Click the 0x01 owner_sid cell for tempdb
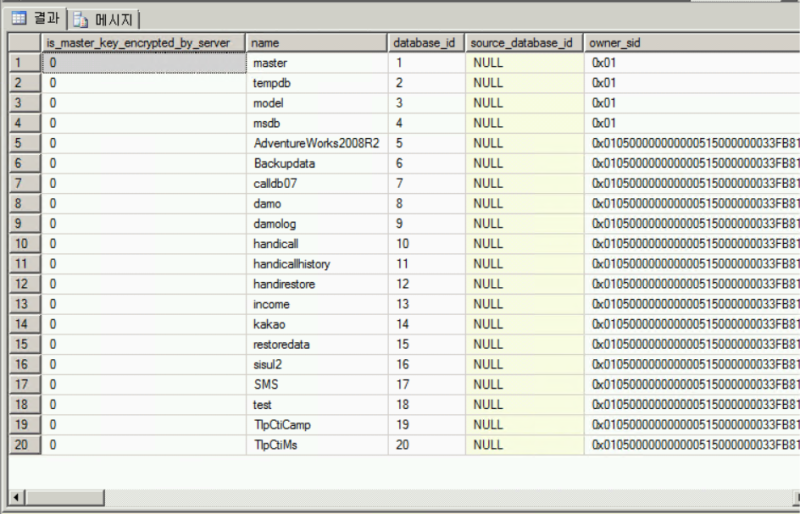Screen dimensions: 800x514 (x=692, y=83)
